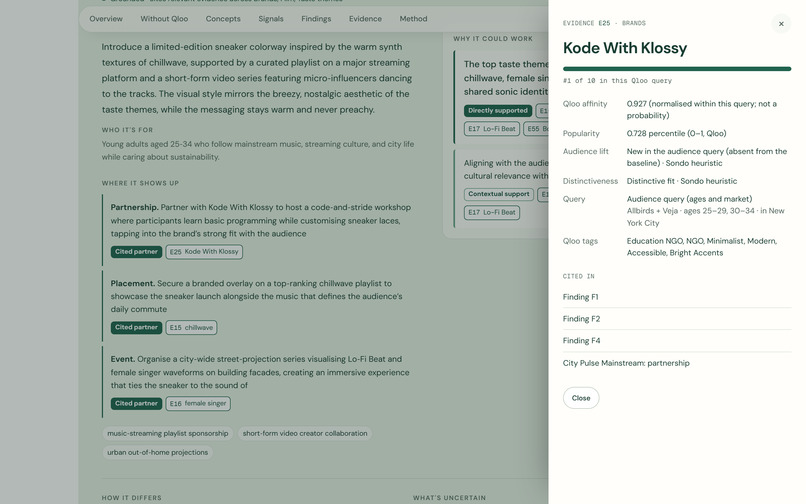Screen dimensions: 806x504
Task: Click the 'WHO IT'S FOR' heading
Action: (127, 130)
